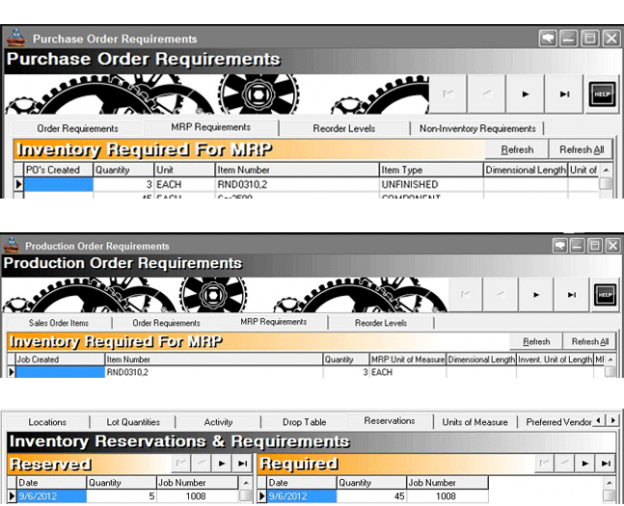Go to next record in Required panel
Image resolution: width=624 pixels, height=506 pixels.
click(x=585, y=463)
